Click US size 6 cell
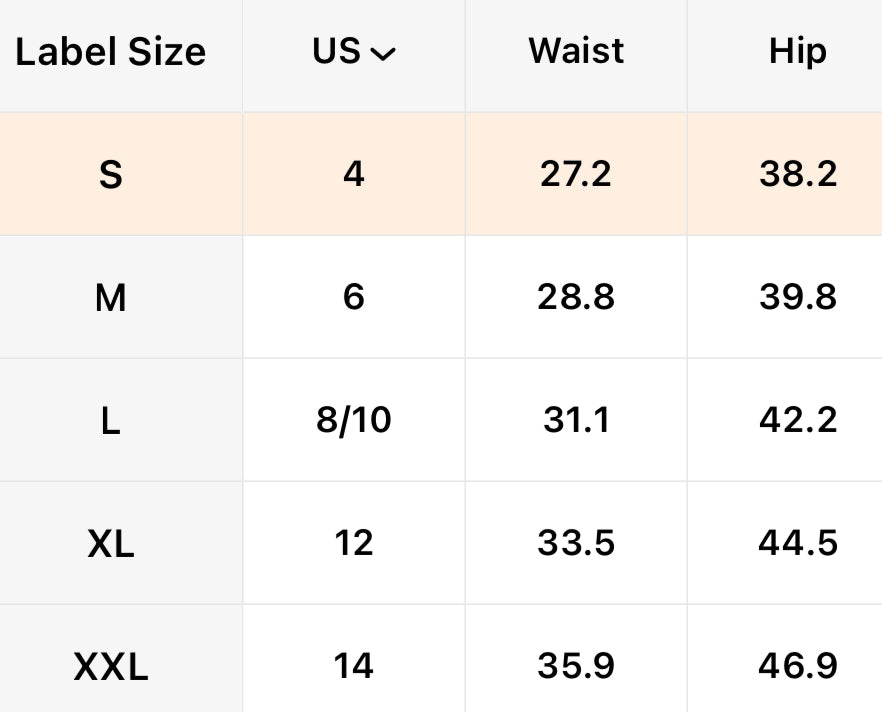This screenshot has height=712, width=882. tap(354, 298)
